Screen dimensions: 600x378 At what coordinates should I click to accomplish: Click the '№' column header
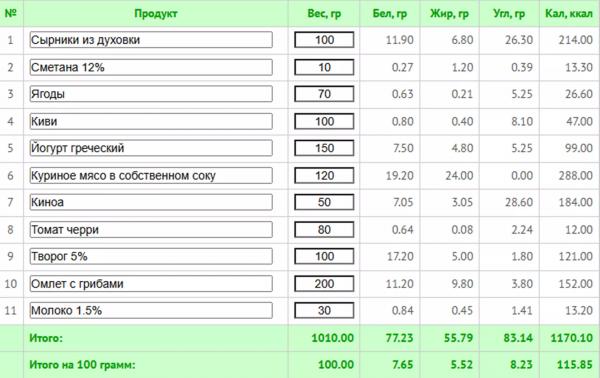11,13
